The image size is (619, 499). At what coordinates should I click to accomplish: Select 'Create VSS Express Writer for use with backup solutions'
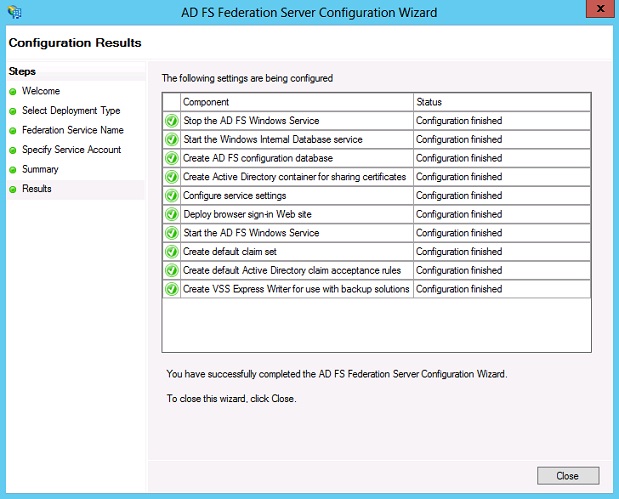(x=296, y=289)
